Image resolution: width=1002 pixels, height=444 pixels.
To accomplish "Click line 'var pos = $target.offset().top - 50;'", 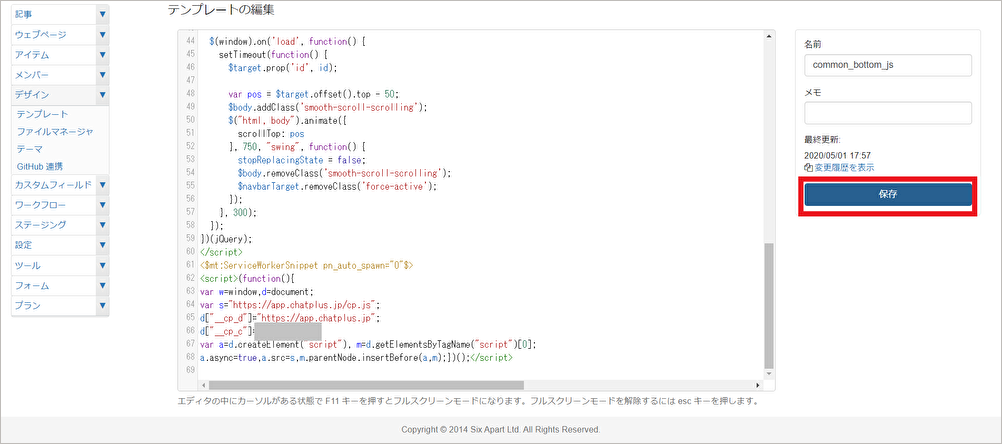I will (313, 93).
